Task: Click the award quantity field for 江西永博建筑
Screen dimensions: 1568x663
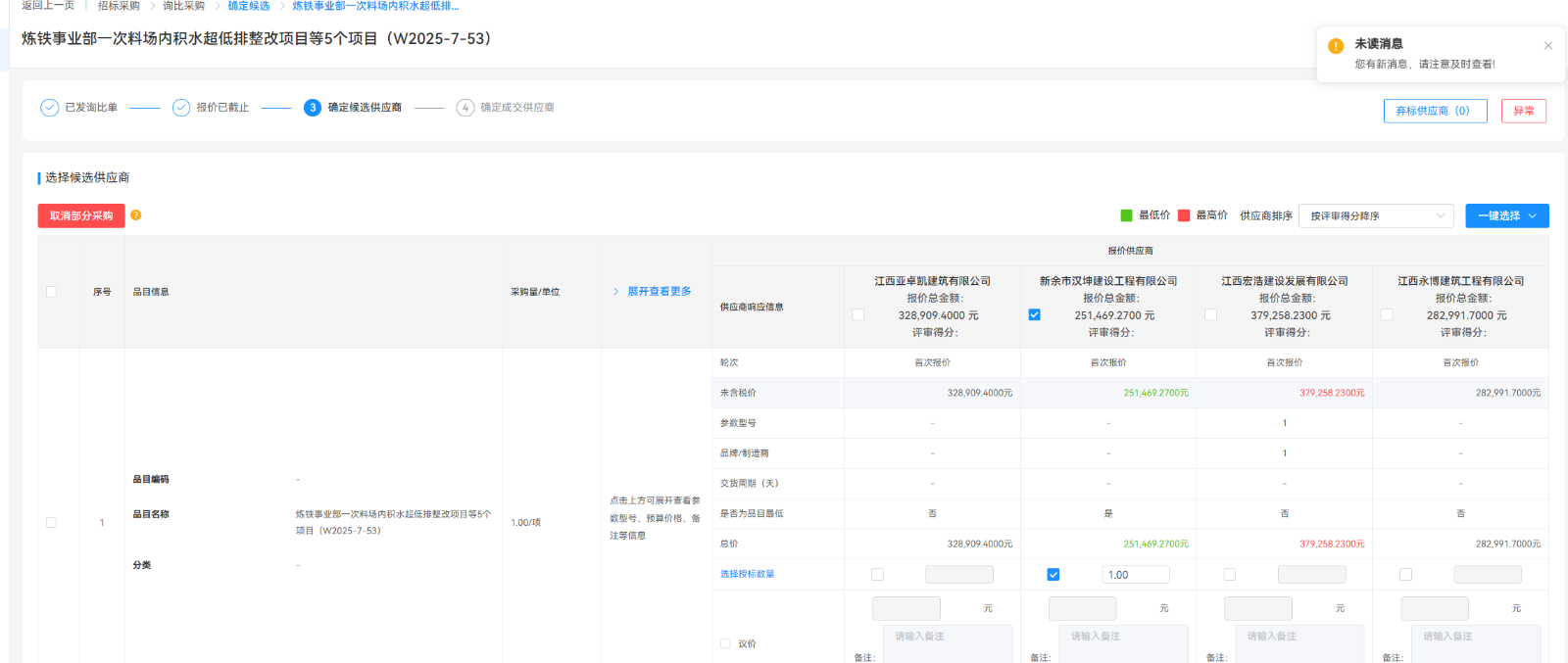Action: [x=1488, y=575]
